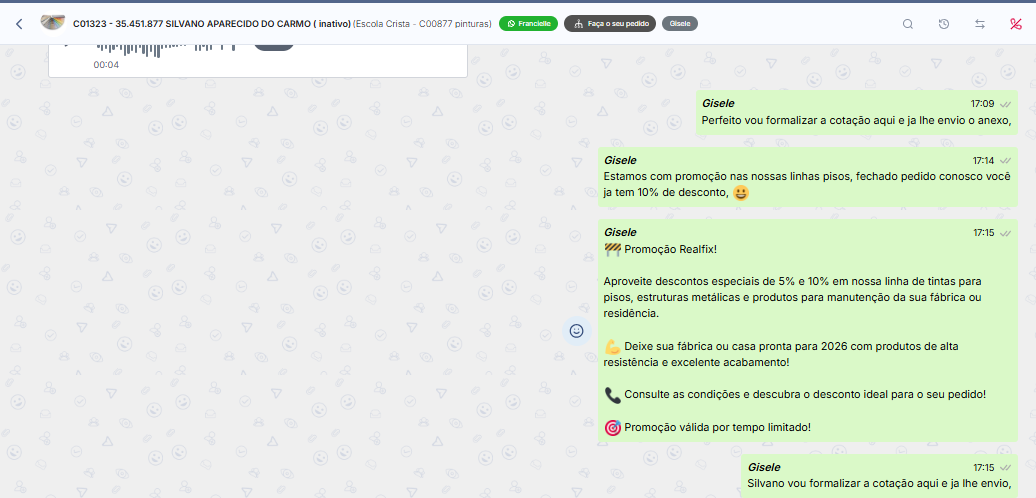
Task: Click the red icon in header
Action: pyautogui.click(x=1016, y=24)
